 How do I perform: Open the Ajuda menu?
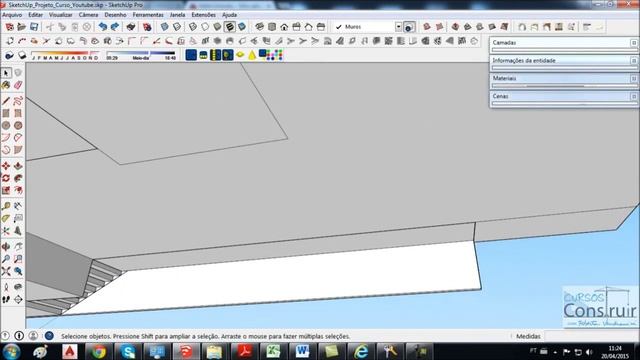tap(229, 15)
